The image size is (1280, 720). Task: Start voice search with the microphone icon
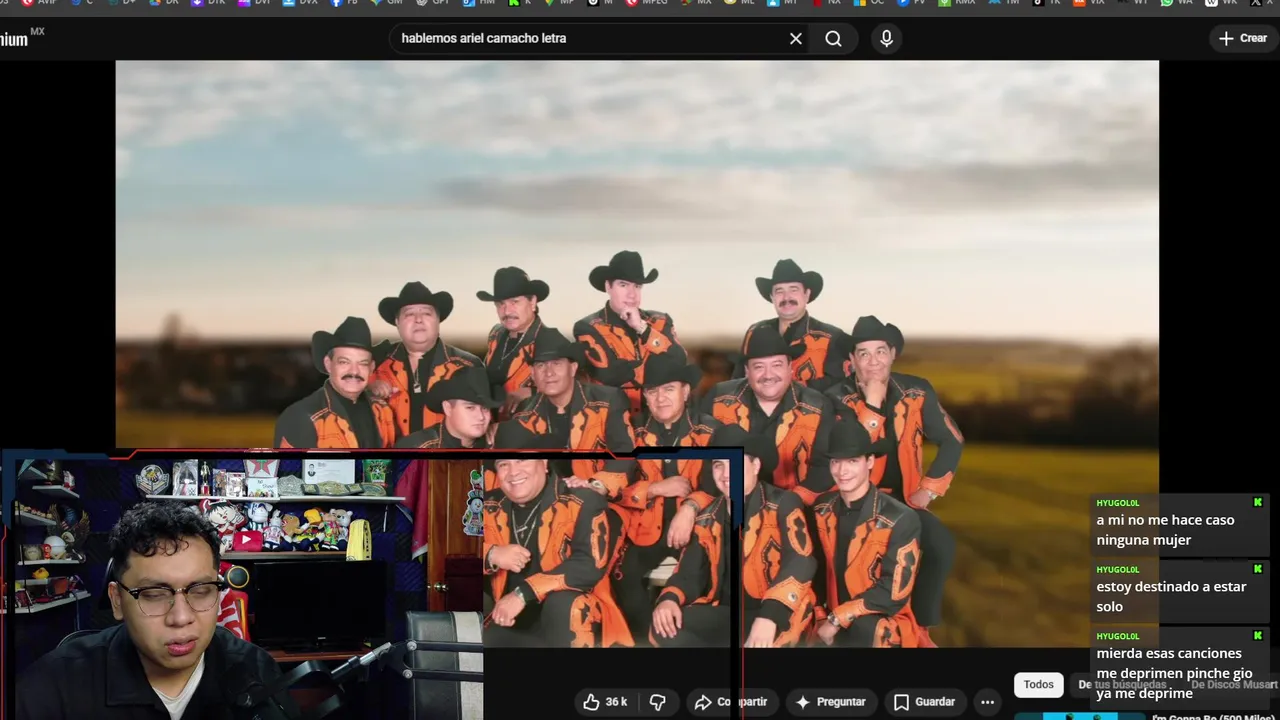tap(886, 39)
